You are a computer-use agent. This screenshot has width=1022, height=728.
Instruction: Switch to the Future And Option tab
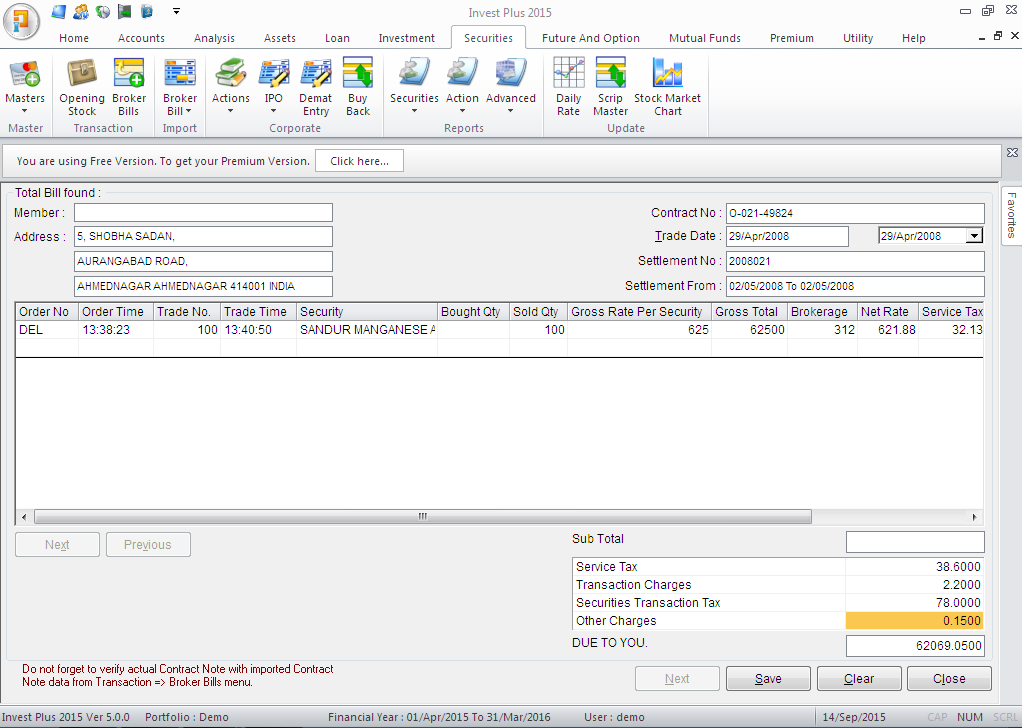(x=591, y=38)
